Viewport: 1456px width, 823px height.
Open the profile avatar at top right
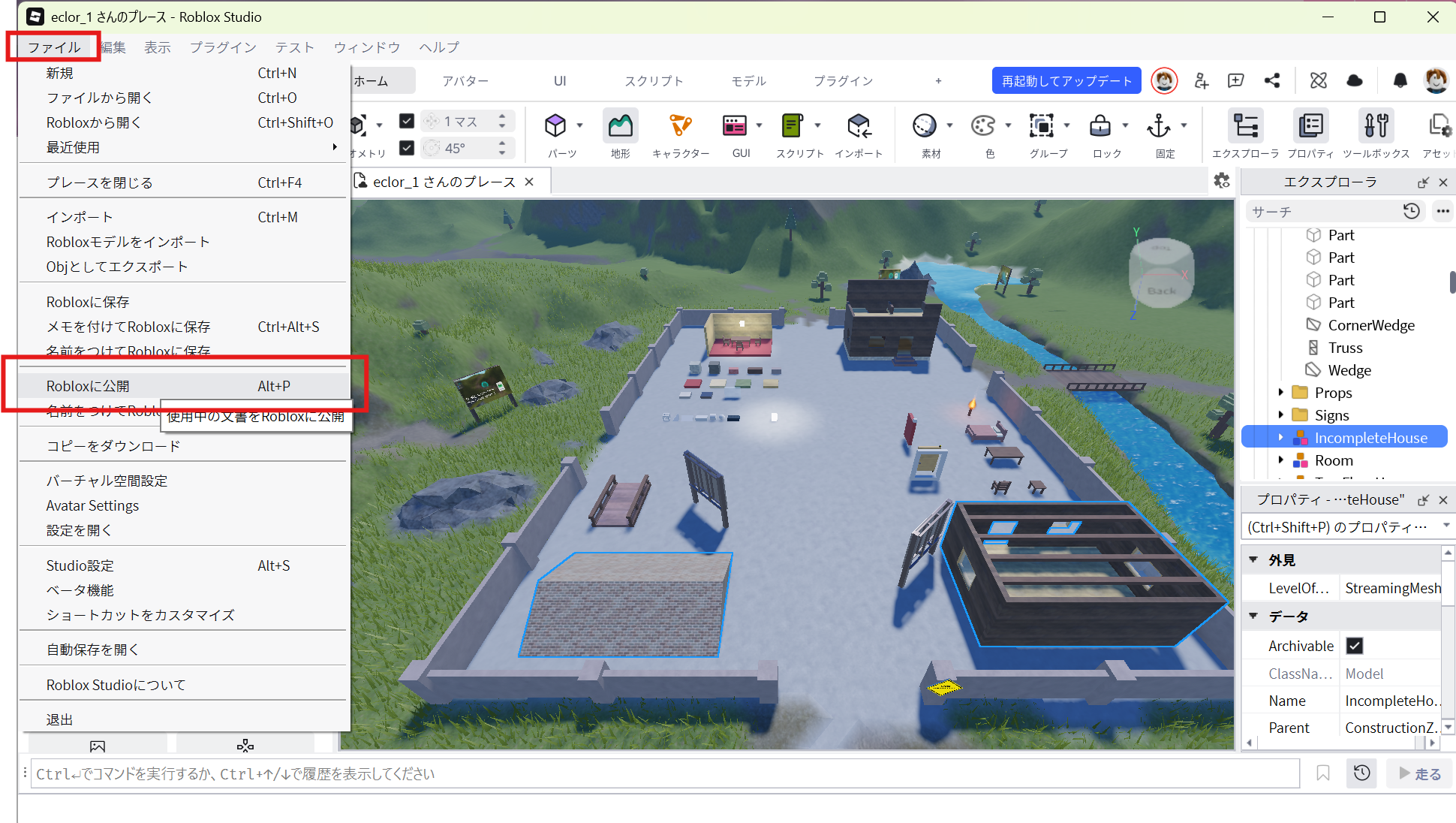coord(1436,80)
